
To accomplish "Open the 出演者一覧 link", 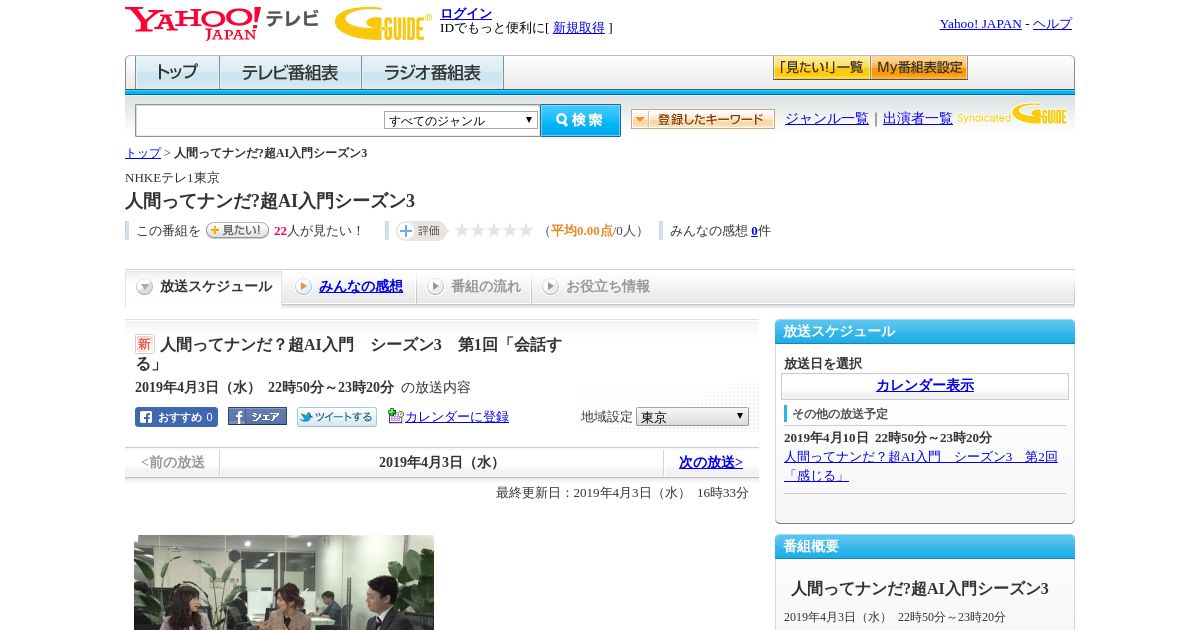I will pos(918,118).
